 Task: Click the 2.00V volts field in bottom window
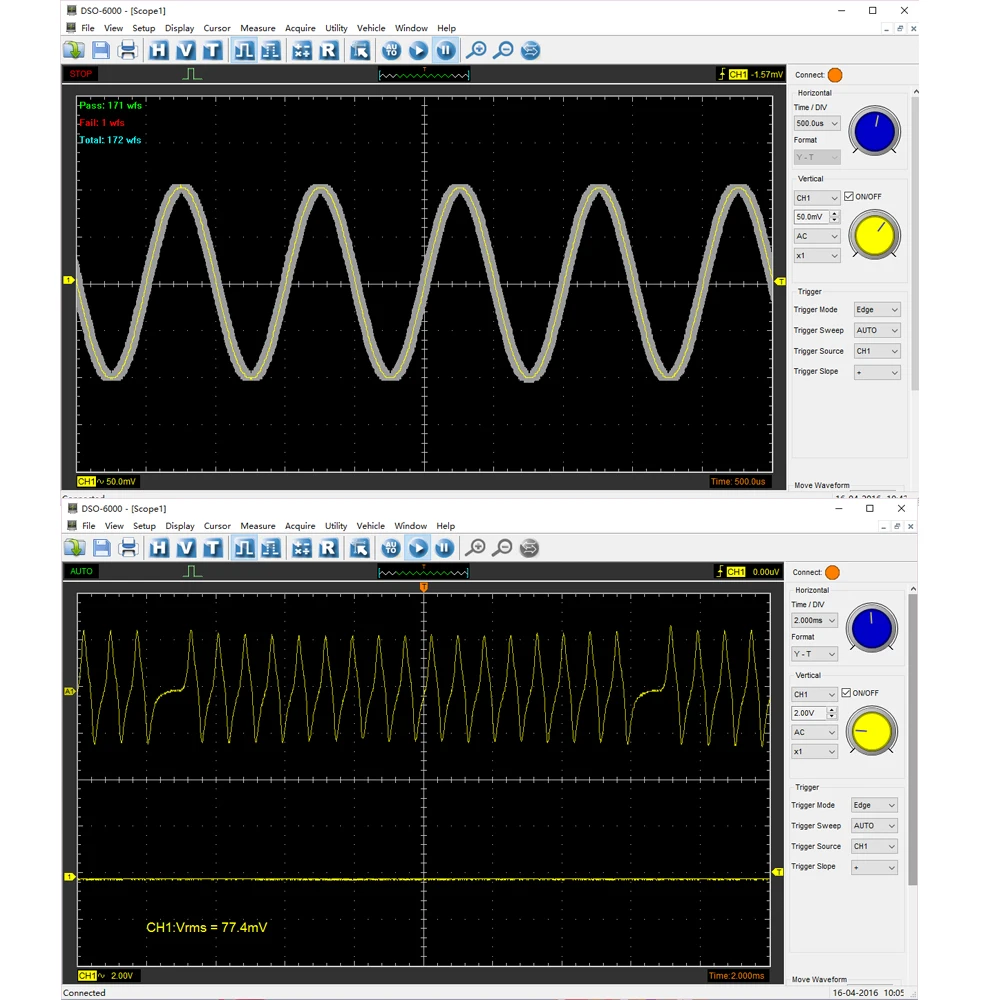coord(808,713)
